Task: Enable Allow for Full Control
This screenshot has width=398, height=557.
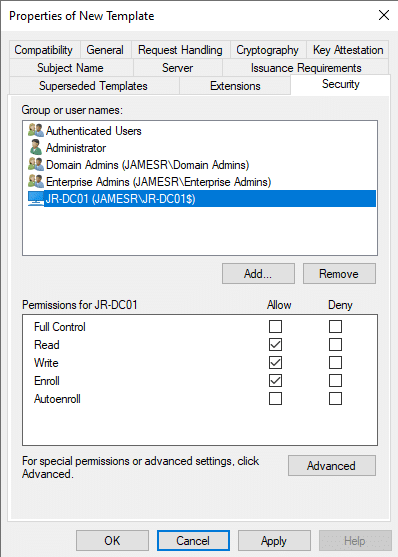Action: (x=275, y=326)
